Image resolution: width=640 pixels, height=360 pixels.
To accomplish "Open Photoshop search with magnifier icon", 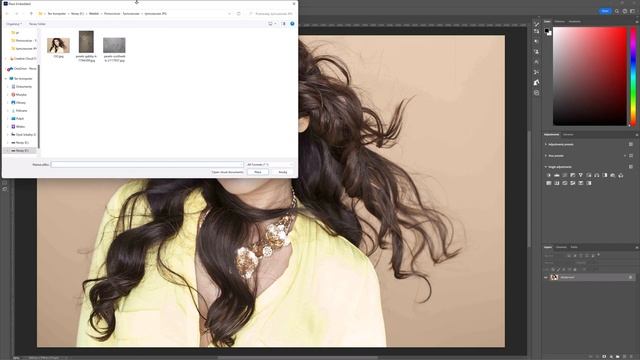I will (x=617, y=11).
